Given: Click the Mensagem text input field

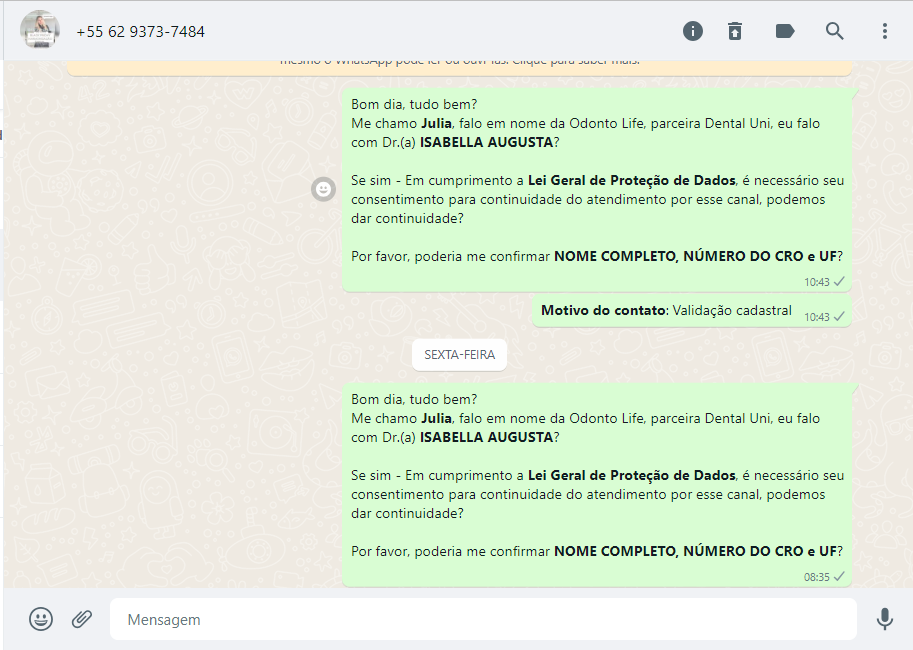Looking at the screenshot, I should click(x=483, y=619).
